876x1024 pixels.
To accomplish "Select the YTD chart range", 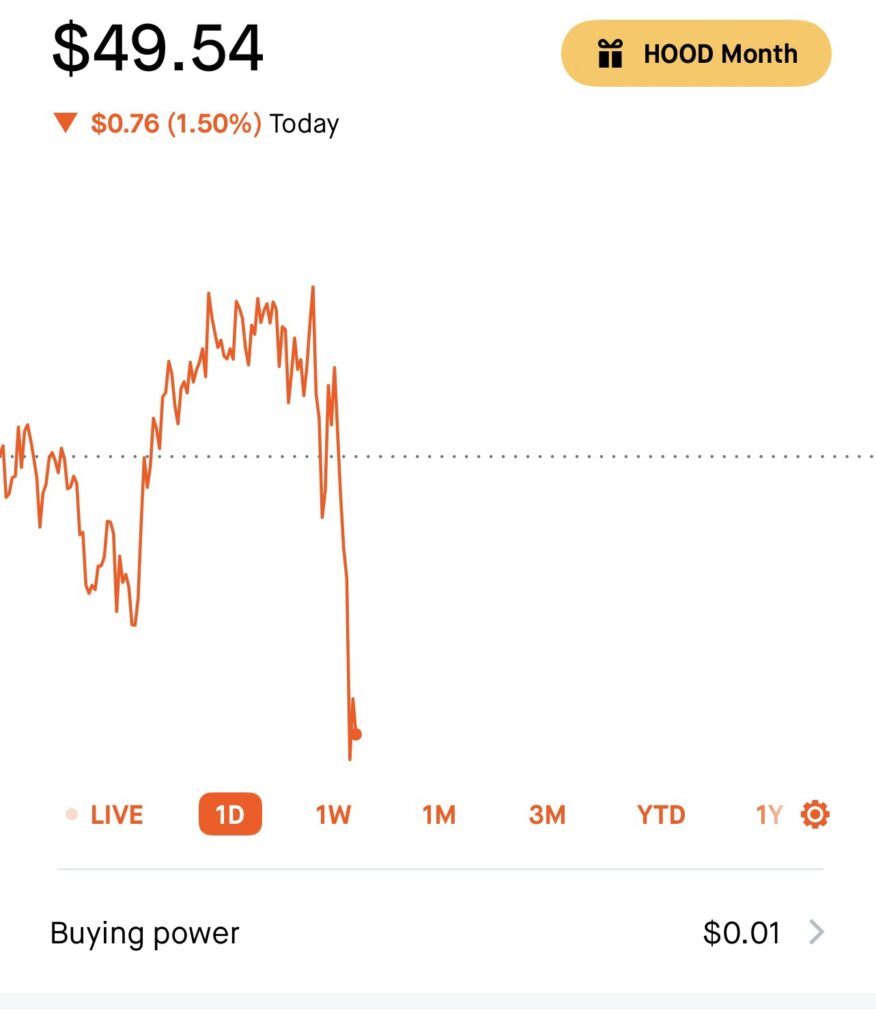I will 661,814.
